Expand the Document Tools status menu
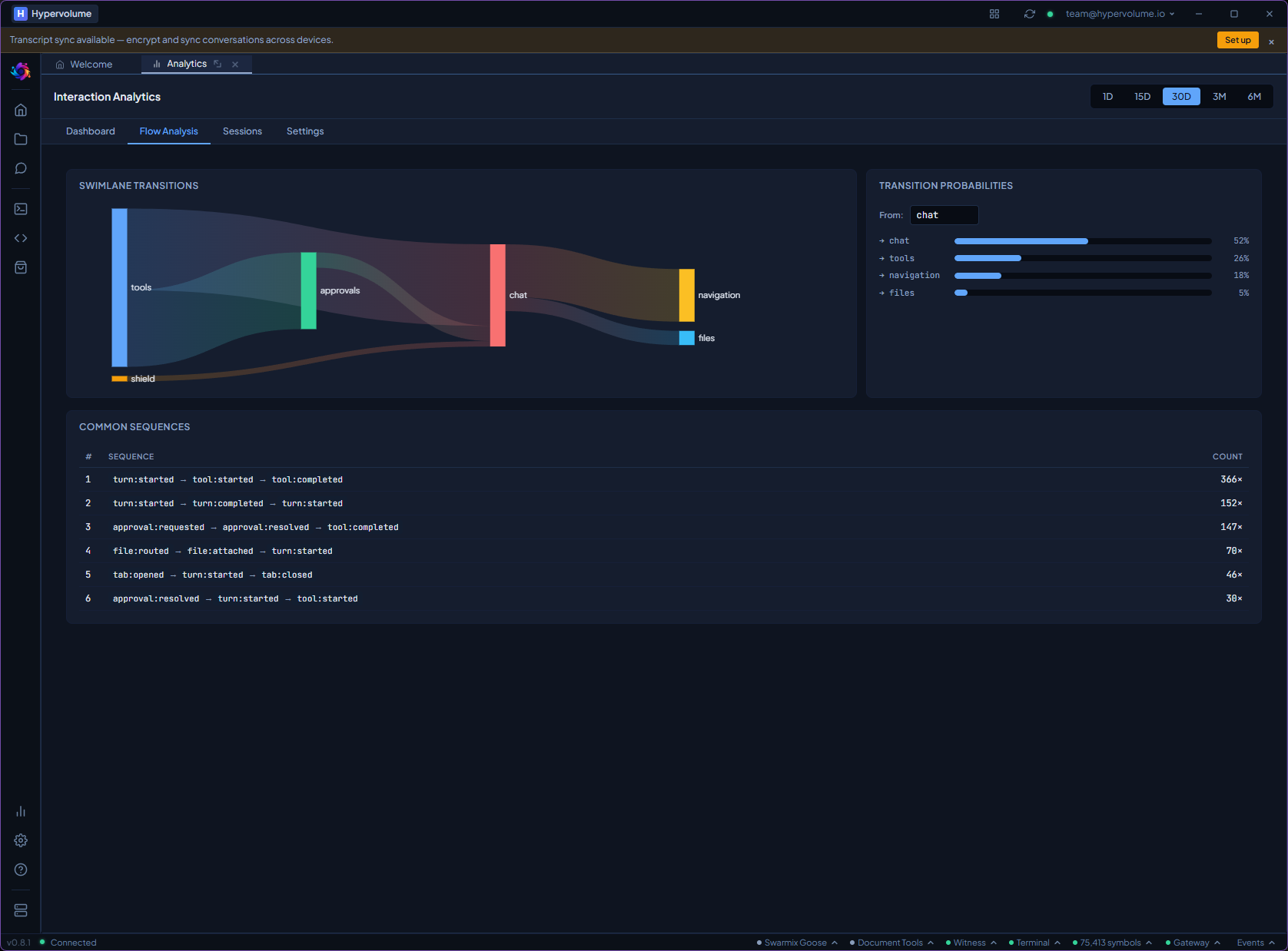Viewport: 1288px width, 951px height. 891,943
